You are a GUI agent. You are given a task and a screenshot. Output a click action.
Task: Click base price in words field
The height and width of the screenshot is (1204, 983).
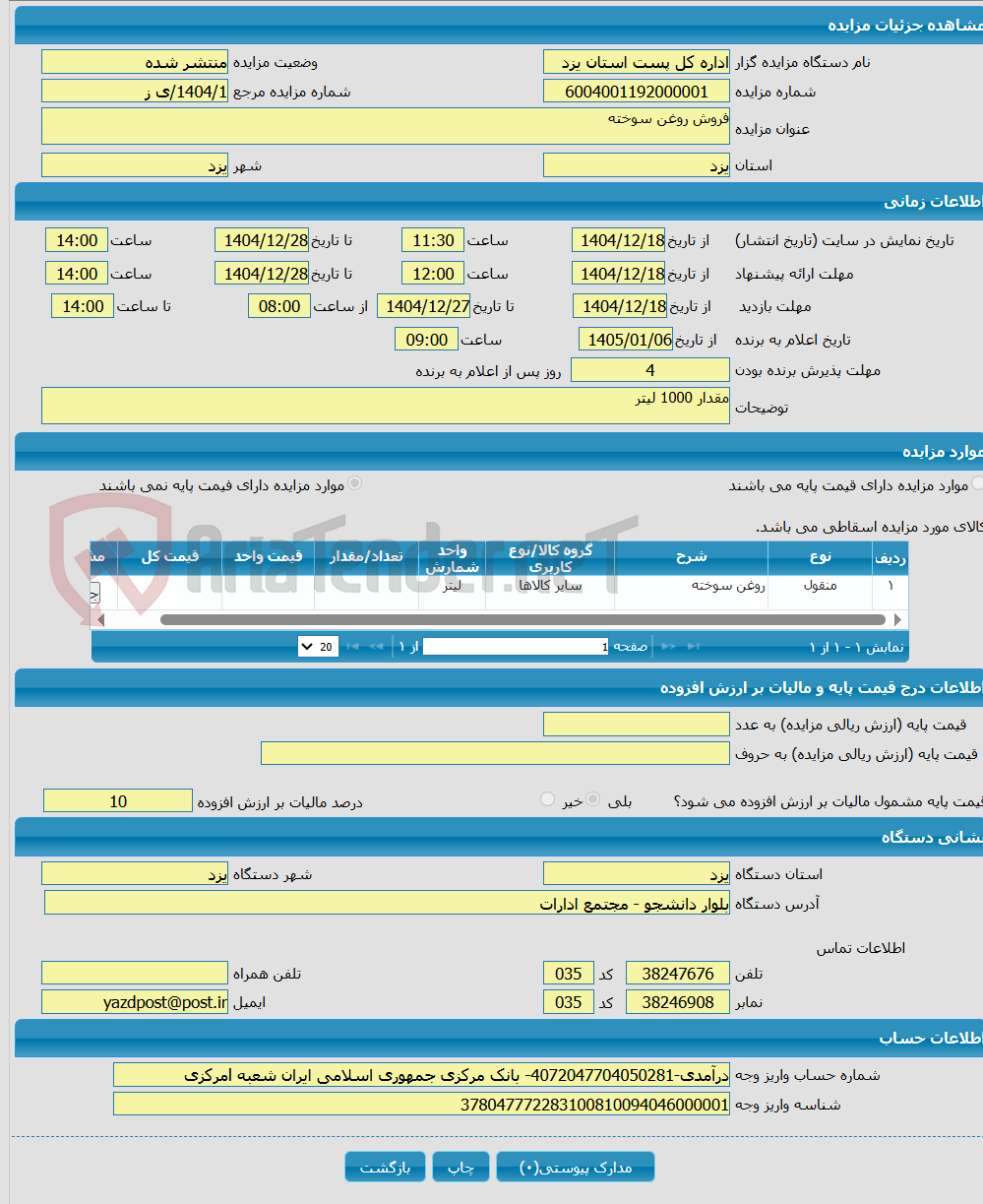[495, 754]
